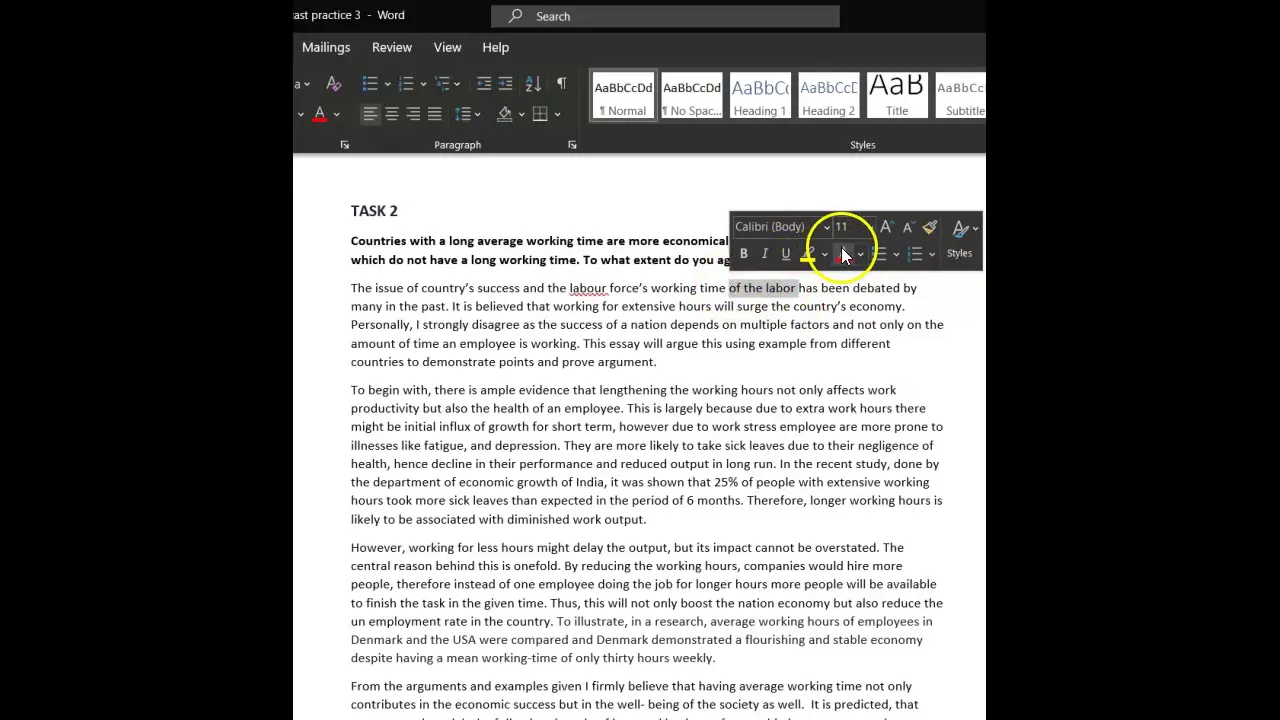Click Multilevel List icon in ribbon
The height and width of the screenshot is (720, 1280).
442,84
